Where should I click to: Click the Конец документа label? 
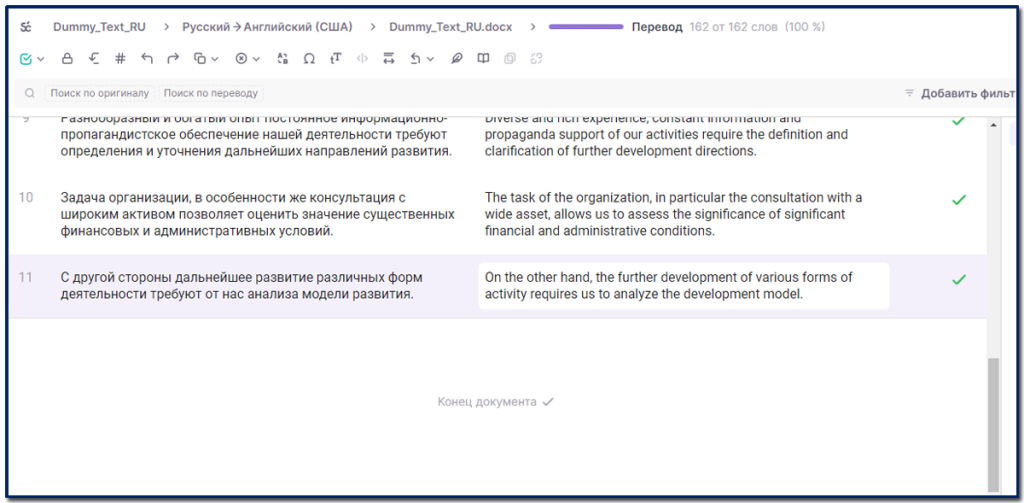[x=487, y=402]
